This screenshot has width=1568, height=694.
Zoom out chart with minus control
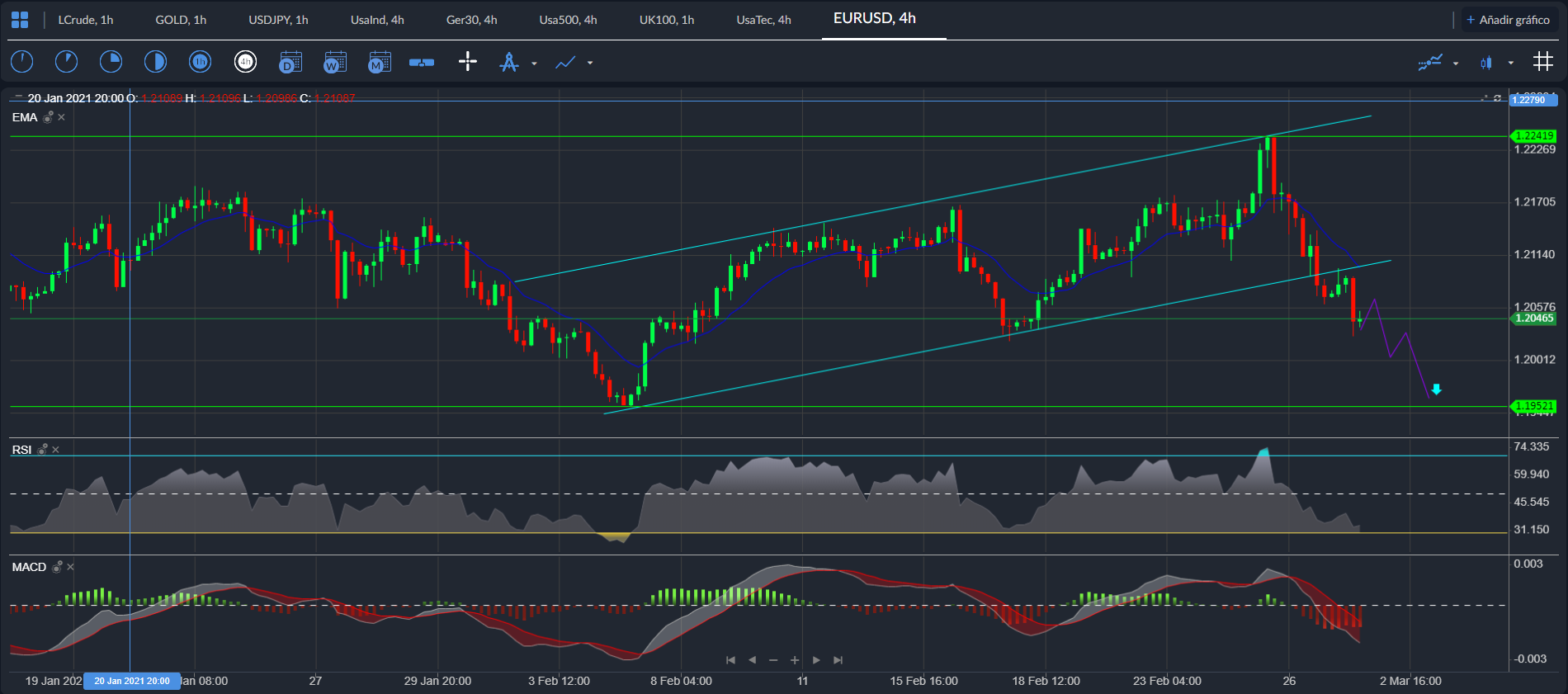[x=773, y=660]
